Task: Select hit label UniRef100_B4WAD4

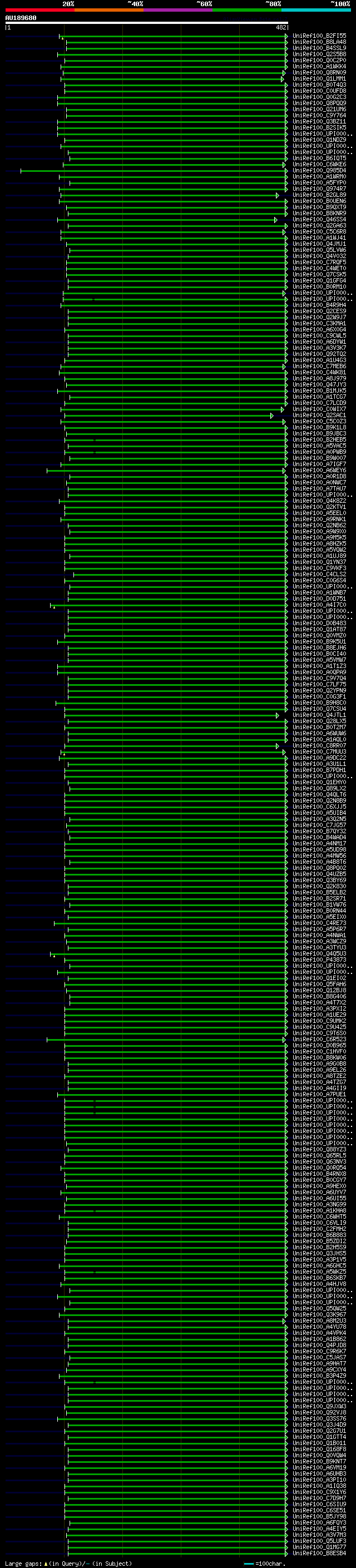Action: 319,838
